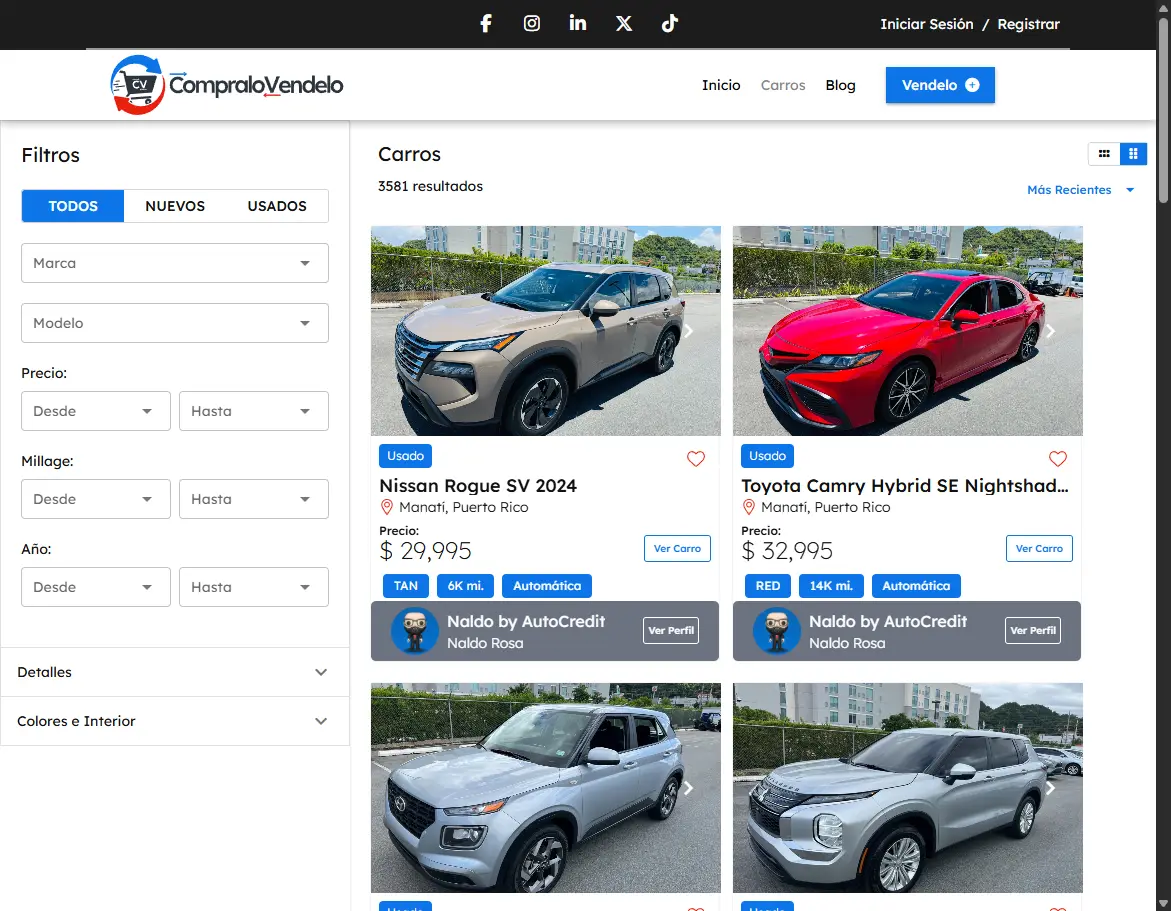This screenshot has width=1171, height=911.
Task: Click the Vendelo button
Action: 940,85
